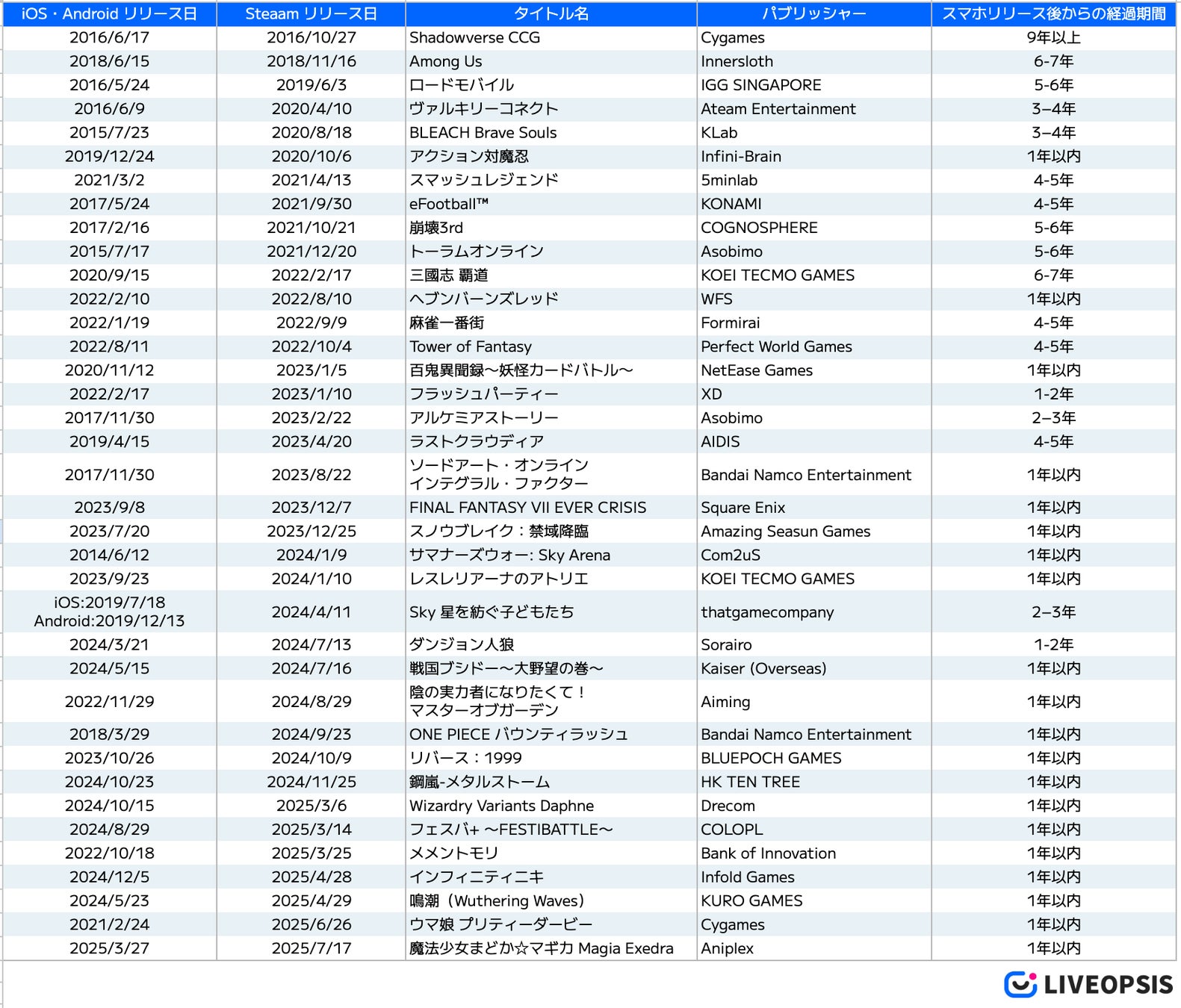Select the "ダンジョン人狼" title cell
The image size is (1181, 1008).
click(551, 645)
